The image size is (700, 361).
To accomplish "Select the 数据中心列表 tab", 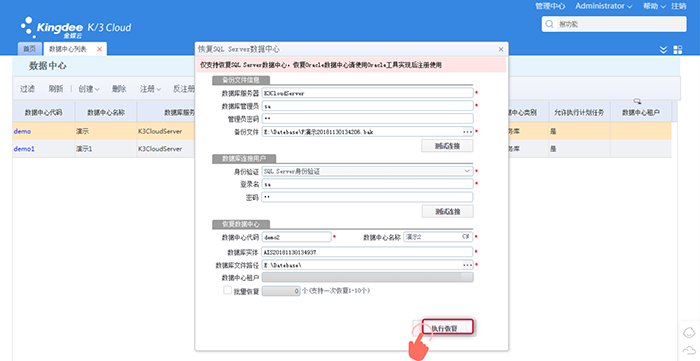I will (68, 49).
